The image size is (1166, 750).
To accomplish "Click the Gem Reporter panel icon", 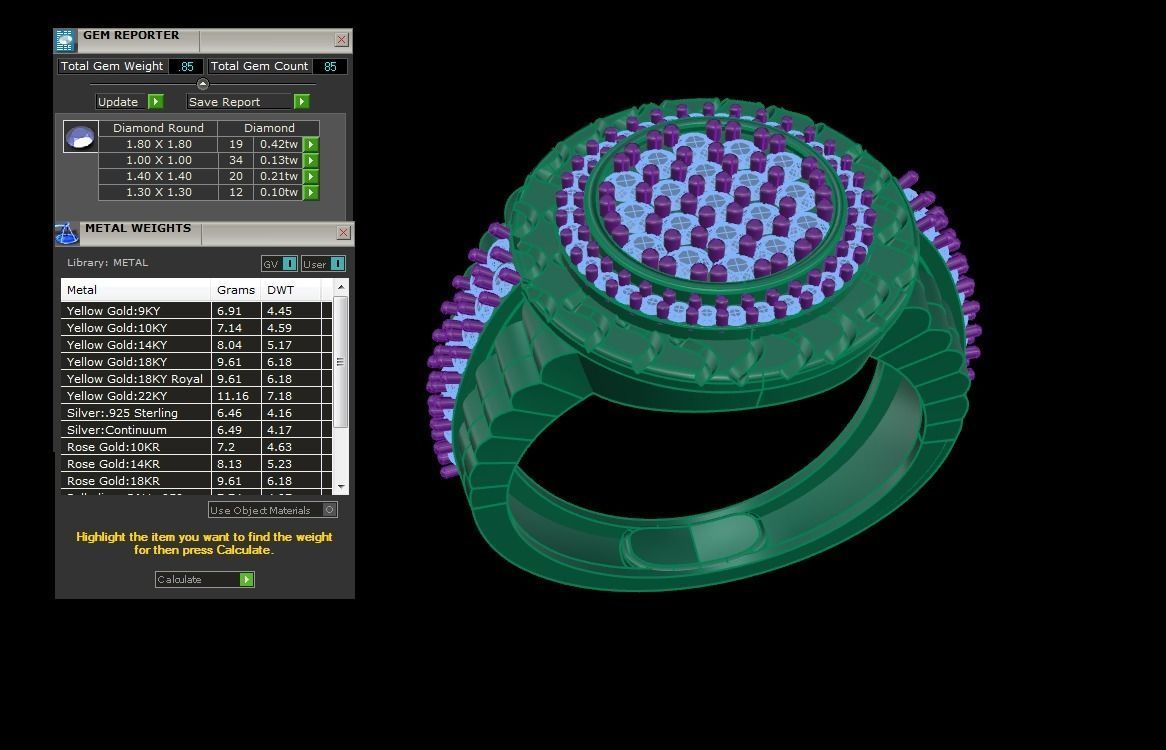I will point(65,40).
